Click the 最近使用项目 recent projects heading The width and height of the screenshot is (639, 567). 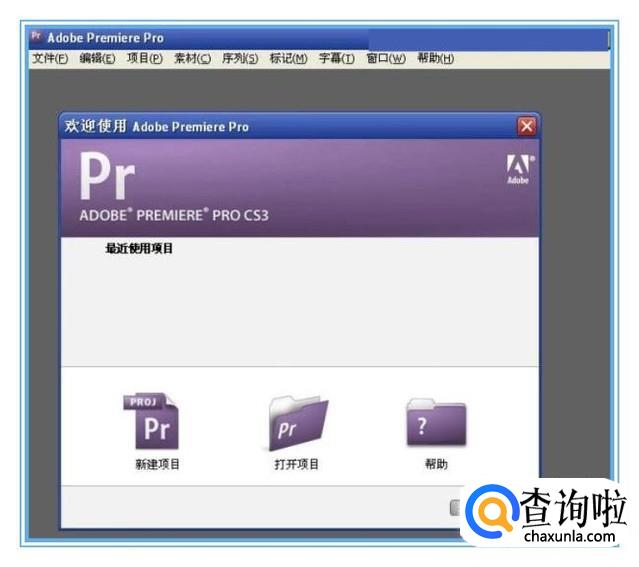(x=139, y=248)
